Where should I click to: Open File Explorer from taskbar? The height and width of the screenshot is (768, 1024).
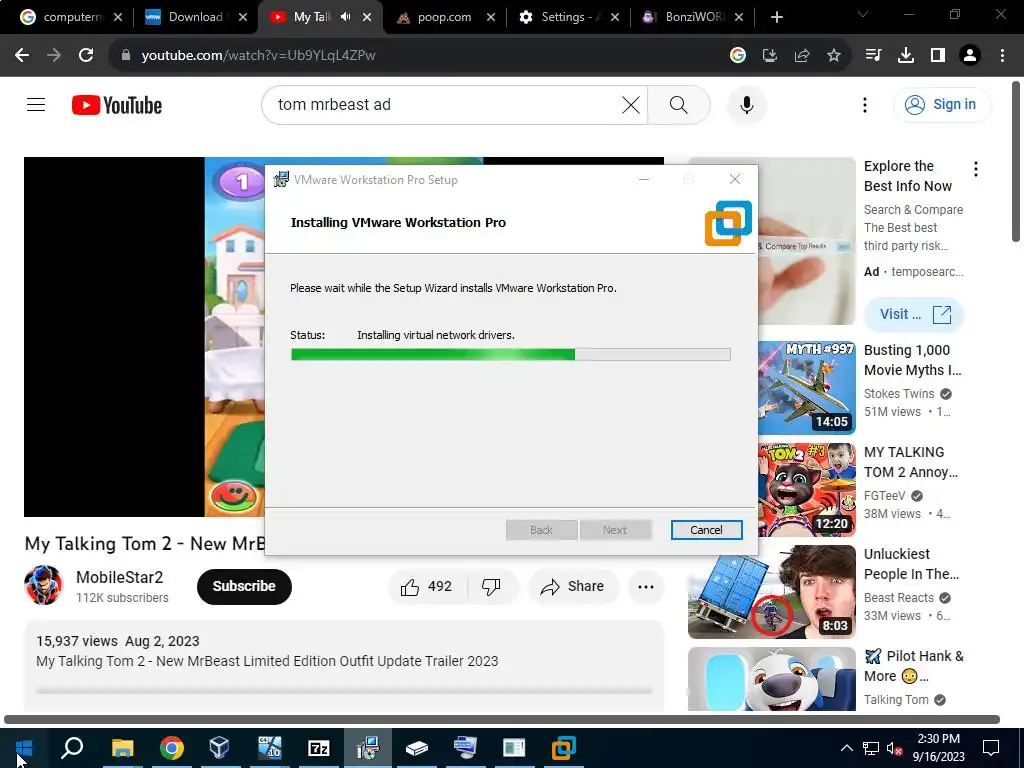pos(122,748)
